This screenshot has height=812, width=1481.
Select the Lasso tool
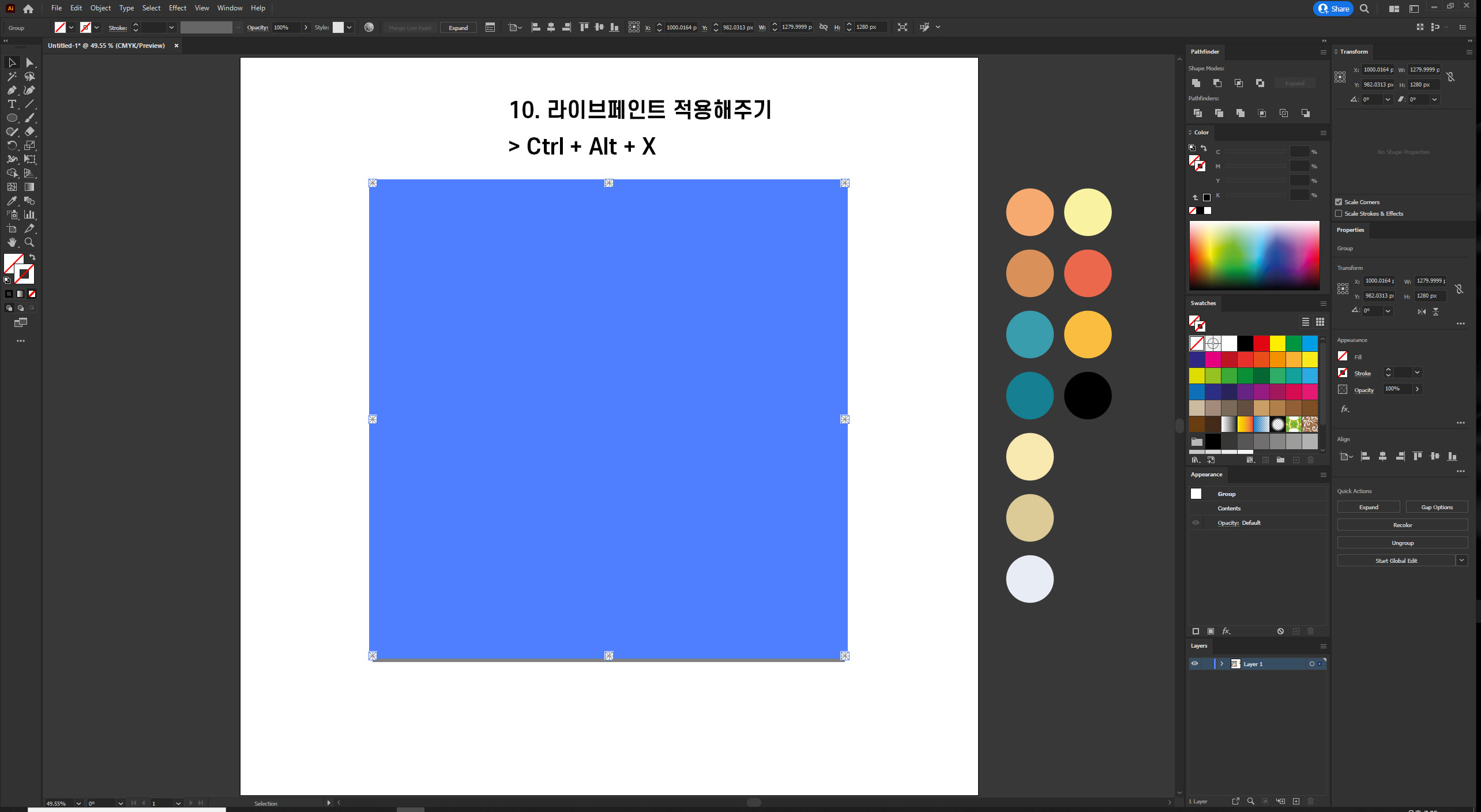click(x=29, y=76)
